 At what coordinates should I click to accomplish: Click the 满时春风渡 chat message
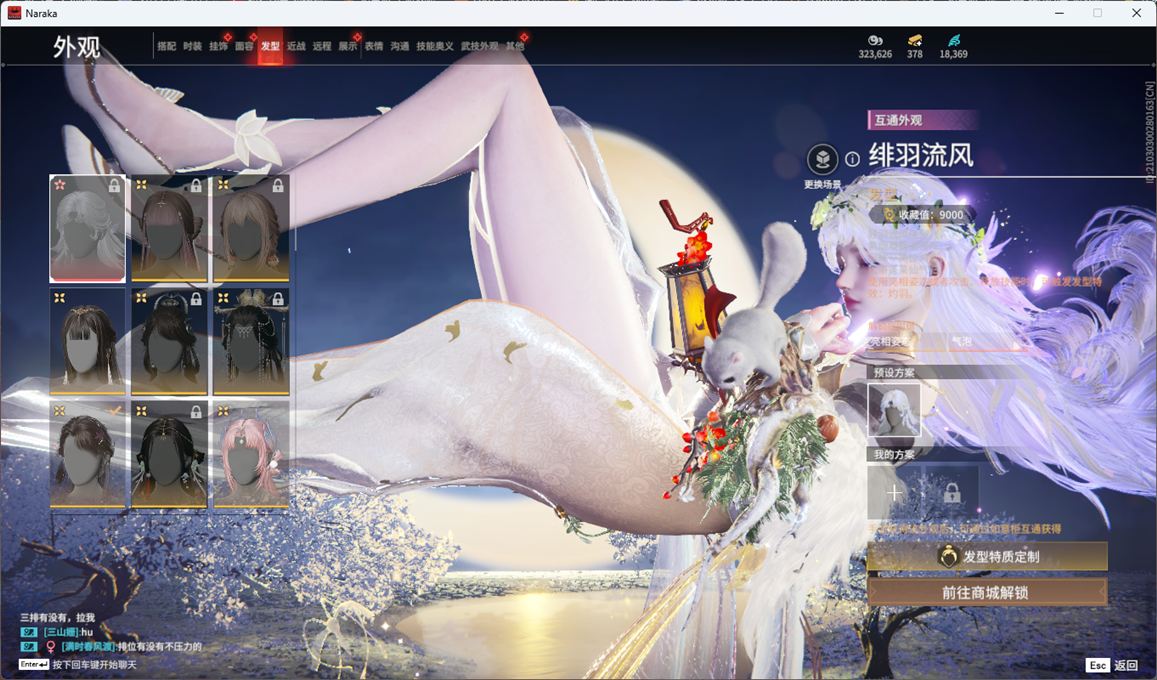pos(111,647)
